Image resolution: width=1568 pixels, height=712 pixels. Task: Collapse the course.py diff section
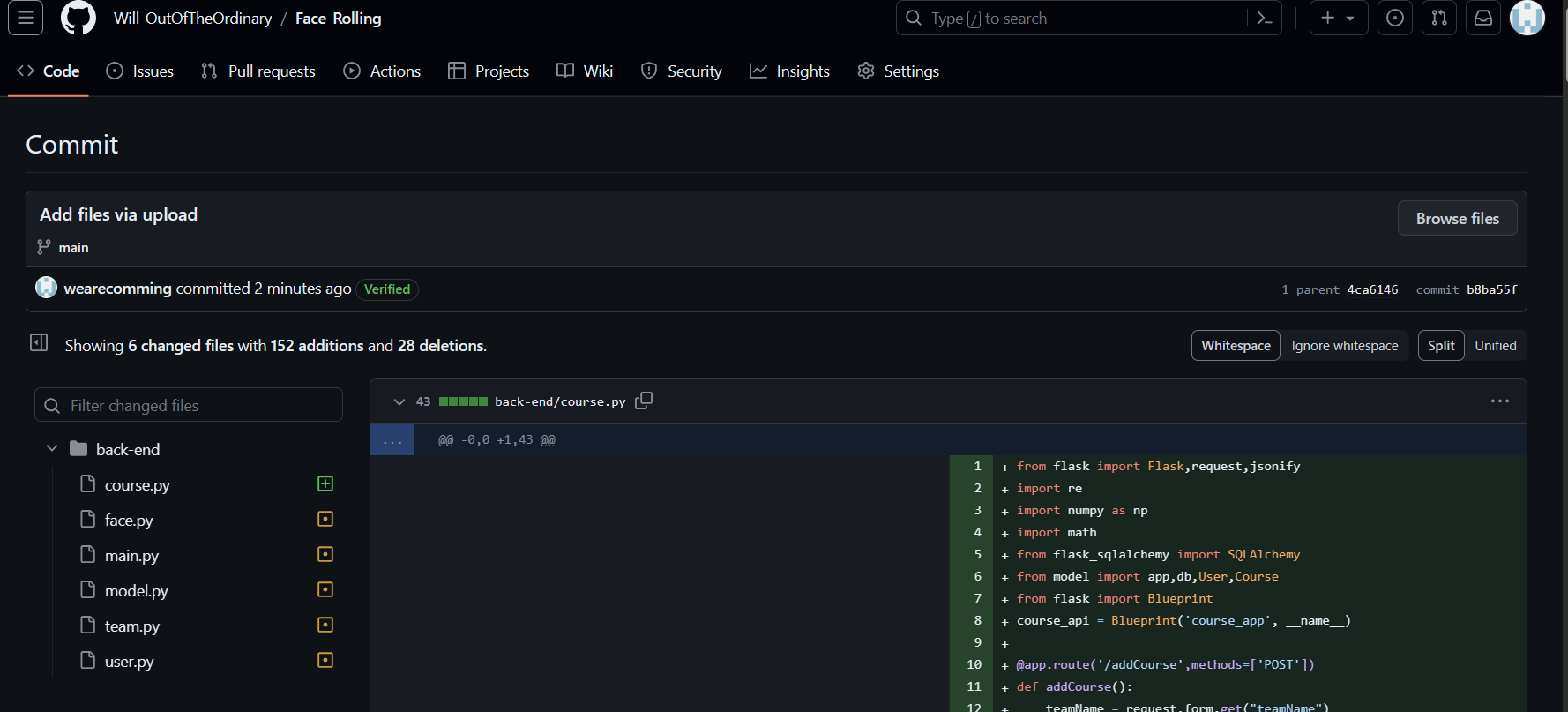click(x=399, y=401)
